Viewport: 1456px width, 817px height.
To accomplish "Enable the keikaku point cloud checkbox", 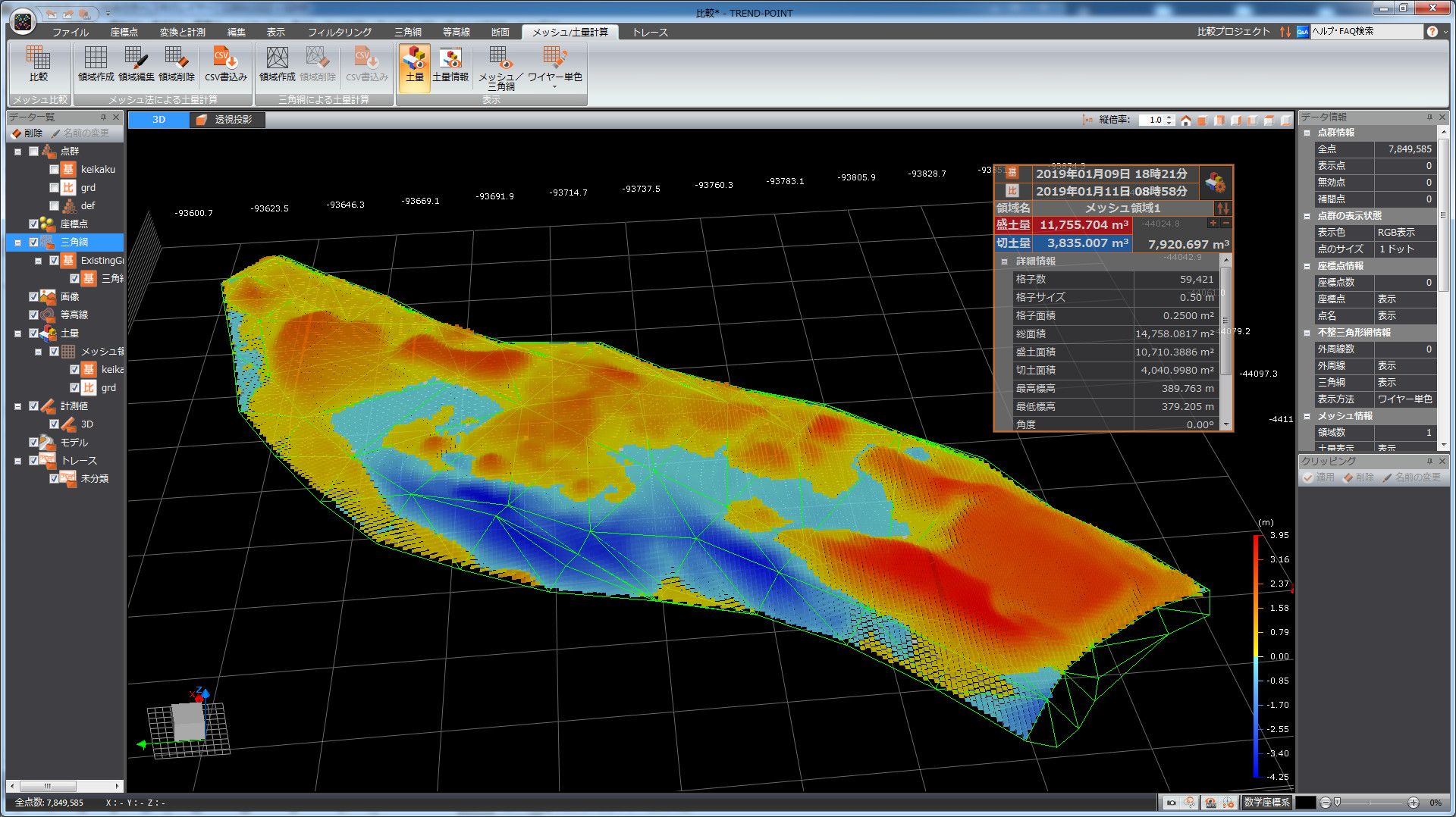I will [54, 169].
